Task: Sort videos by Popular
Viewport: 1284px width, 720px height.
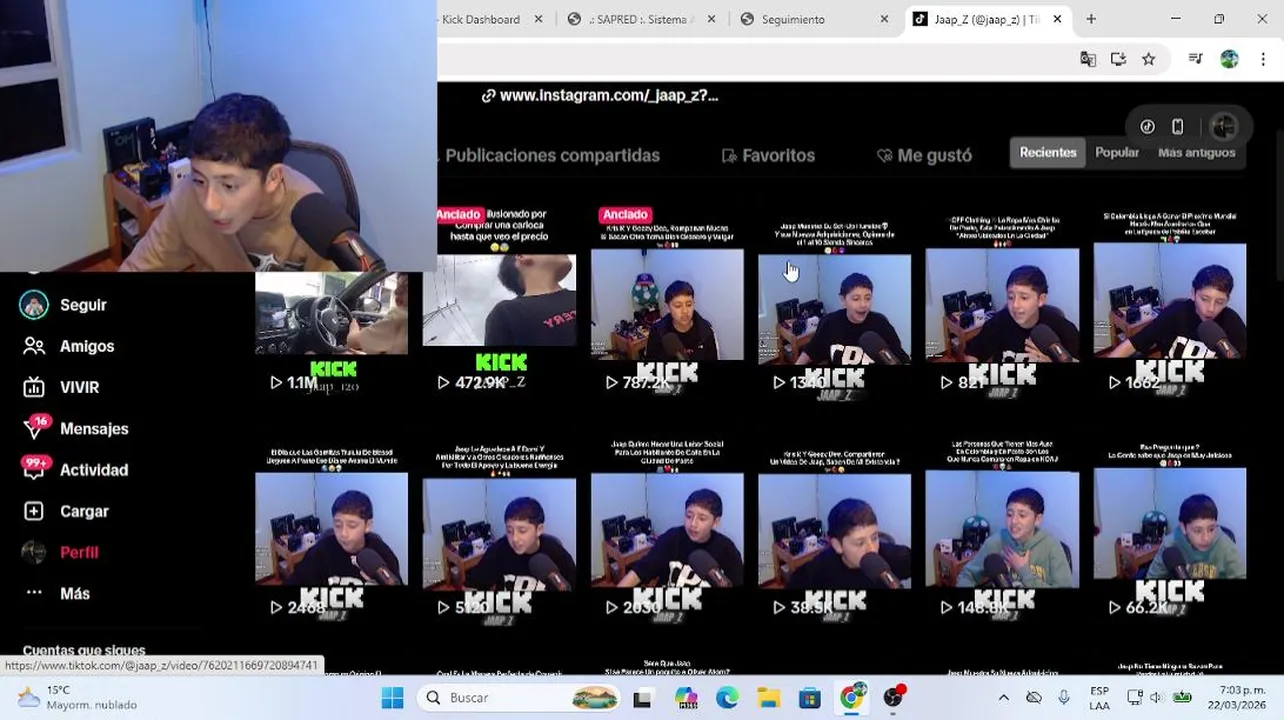Action: [1117, 152]
